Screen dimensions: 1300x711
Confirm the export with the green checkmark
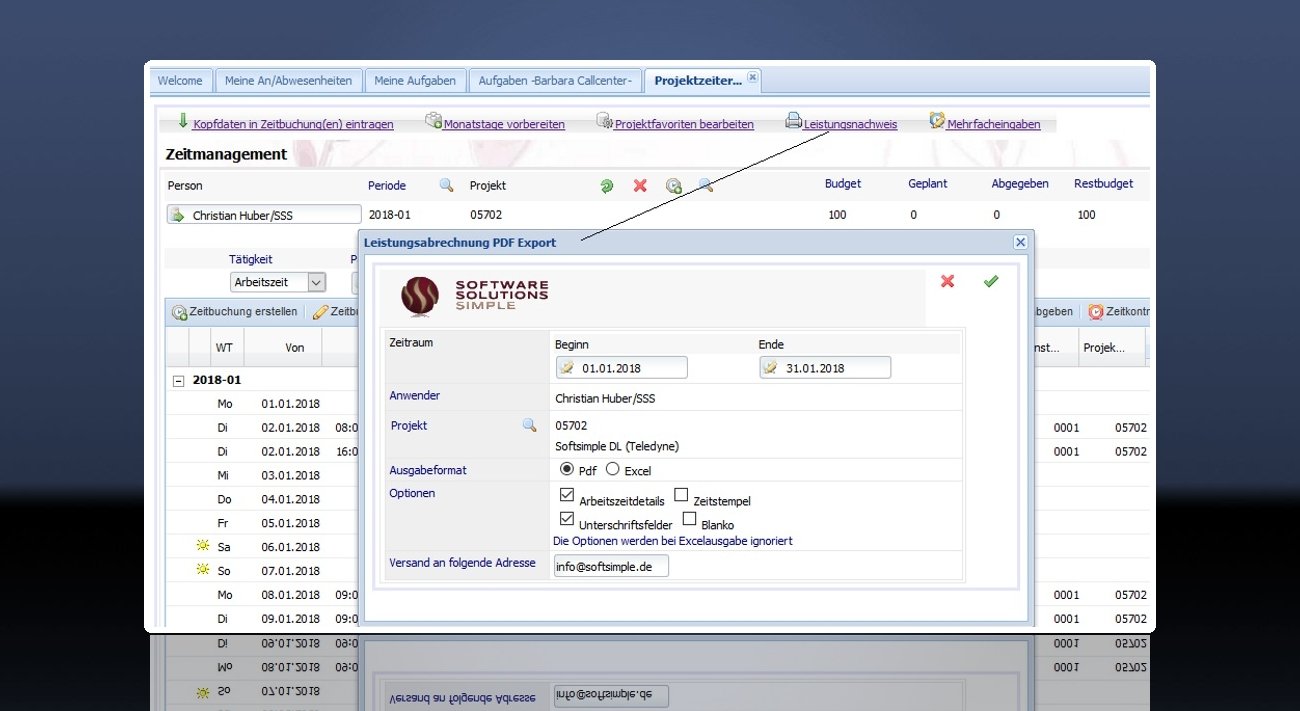(991, 282)
